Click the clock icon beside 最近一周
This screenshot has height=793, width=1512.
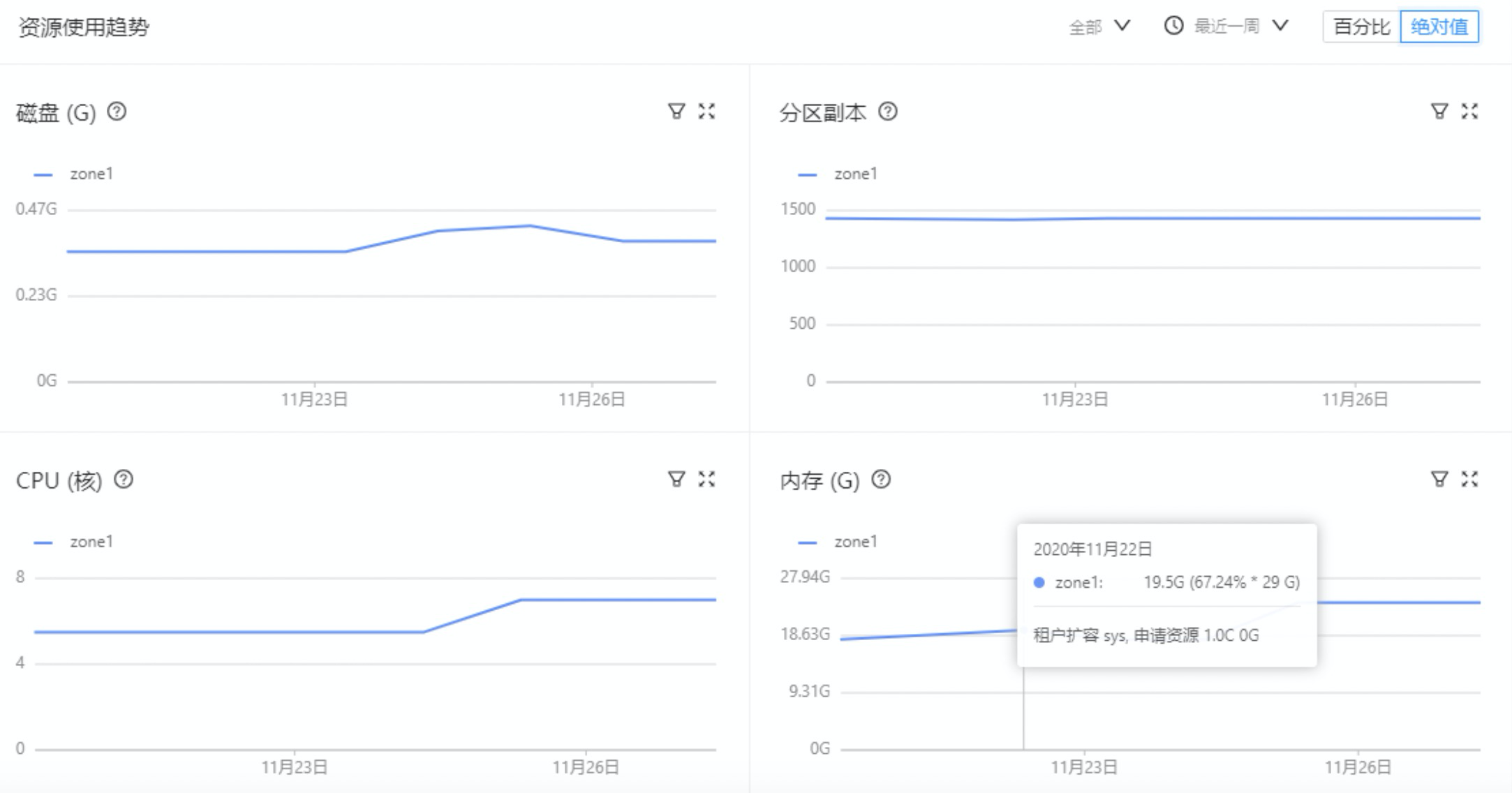pyautogui.click(x=1174, y=26)
